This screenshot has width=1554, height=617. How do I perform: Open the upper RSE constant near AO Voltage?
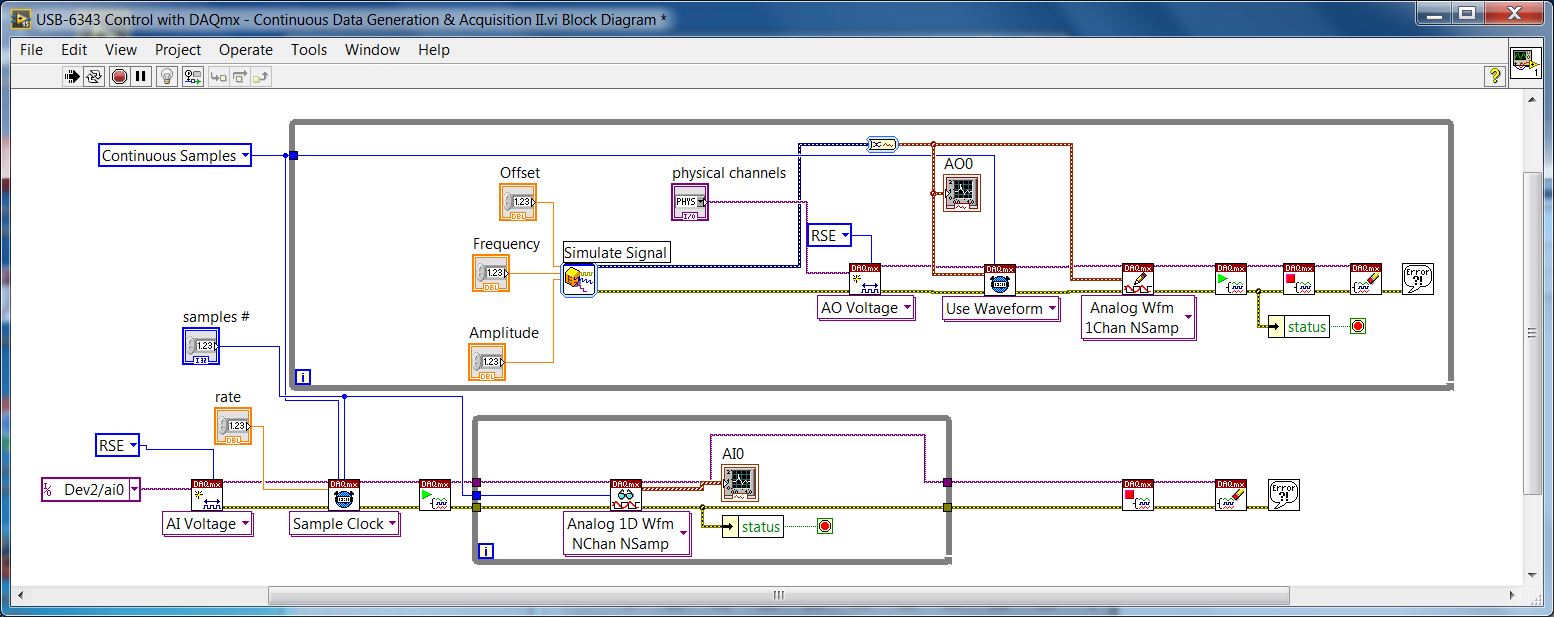pos(830,236)
